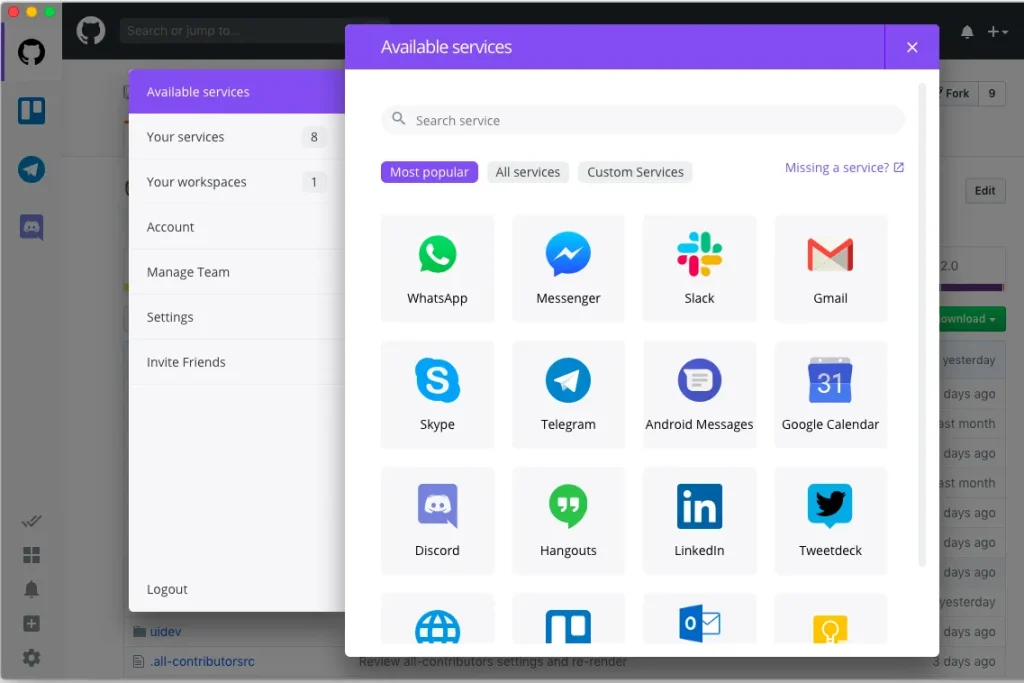
Task: Select the All services filter tab
Action: point(528,172)
